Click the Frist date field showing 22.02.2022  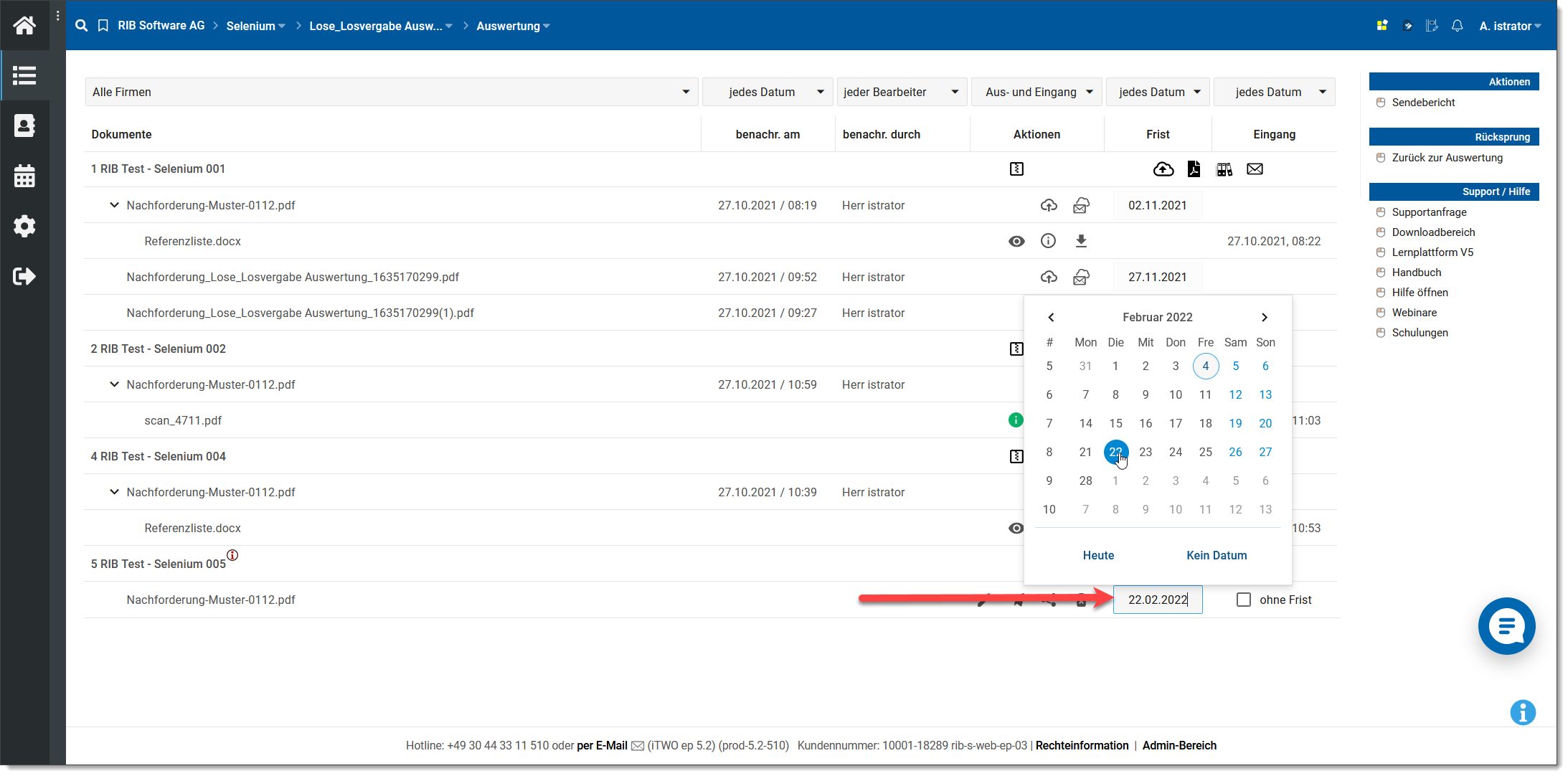coord(1158,600)
